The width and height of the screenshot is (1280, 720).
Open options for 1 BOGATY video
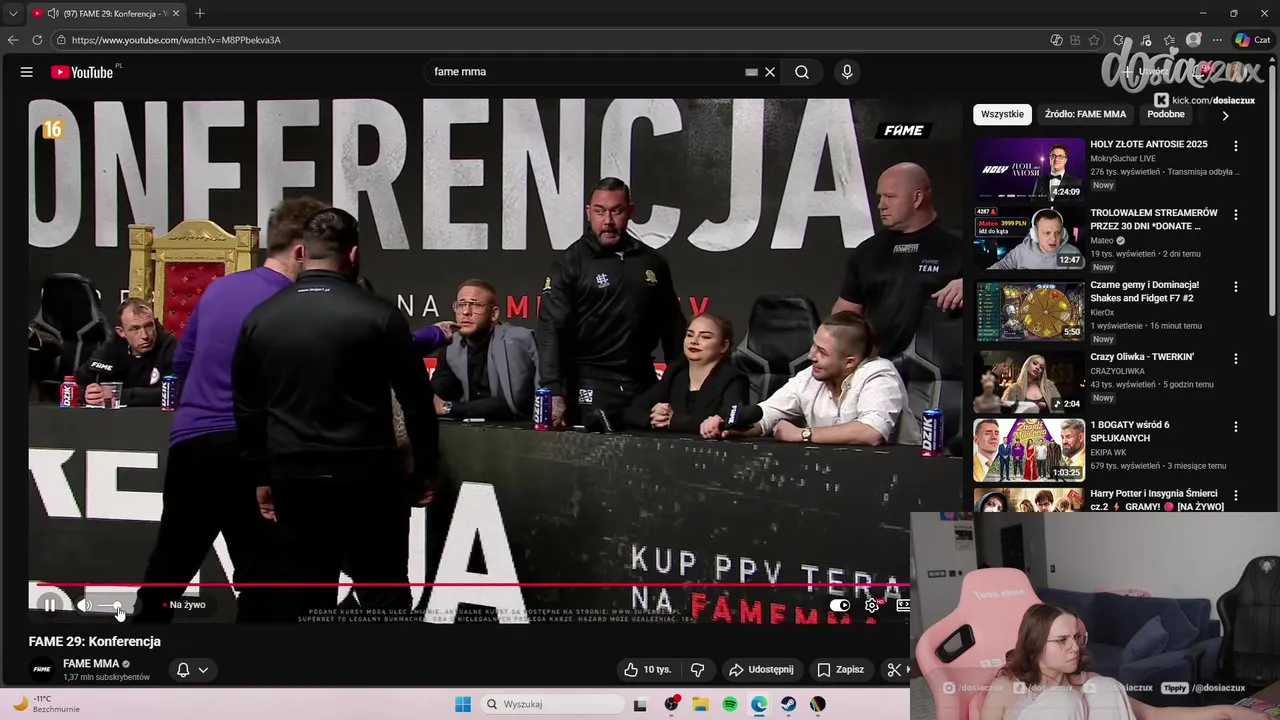pyautogui.click(x=1235, y=427)
